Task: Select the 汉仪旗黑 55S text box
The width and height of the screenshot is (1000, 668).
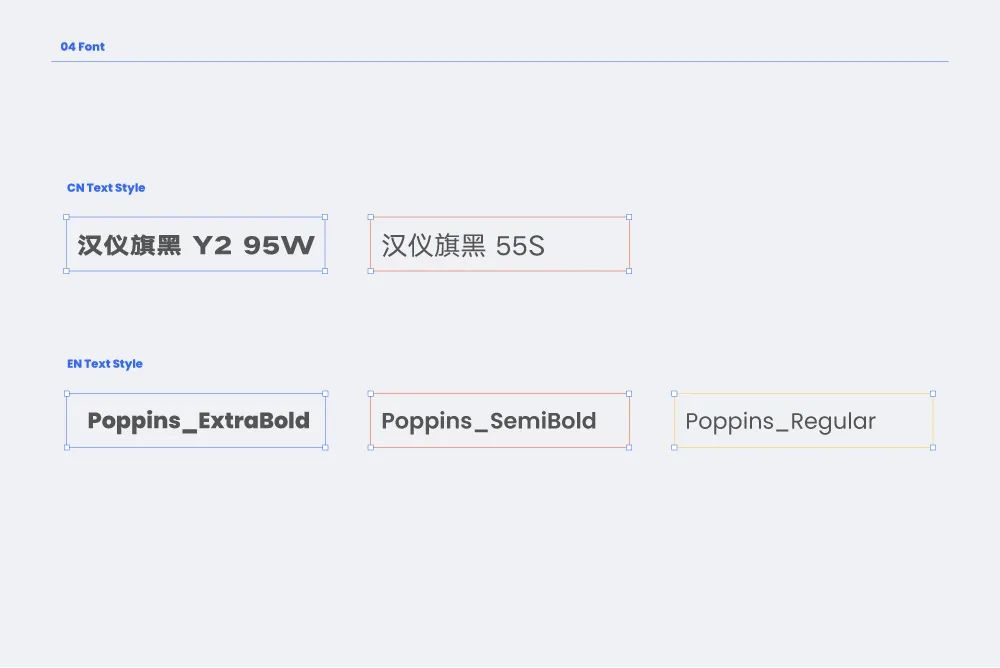Action: click(500, 244)
